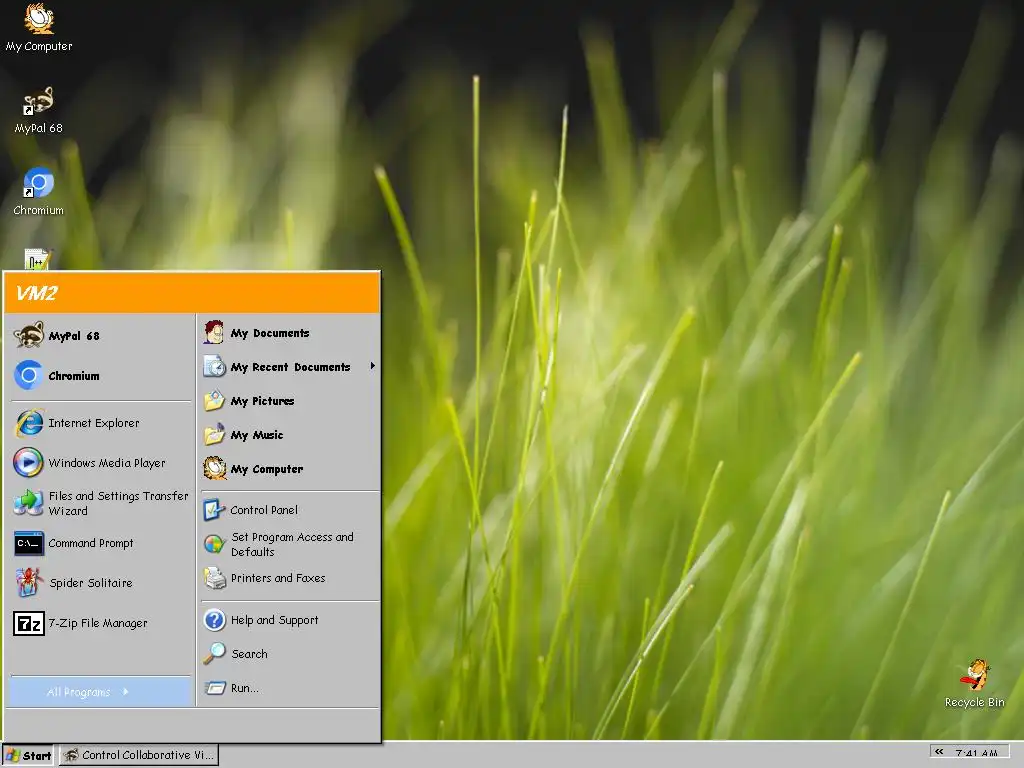This screenshot has width=1024, height=768.
Task: Launch MyPal 68 desktop shortcut
Action: click(39, 110)
